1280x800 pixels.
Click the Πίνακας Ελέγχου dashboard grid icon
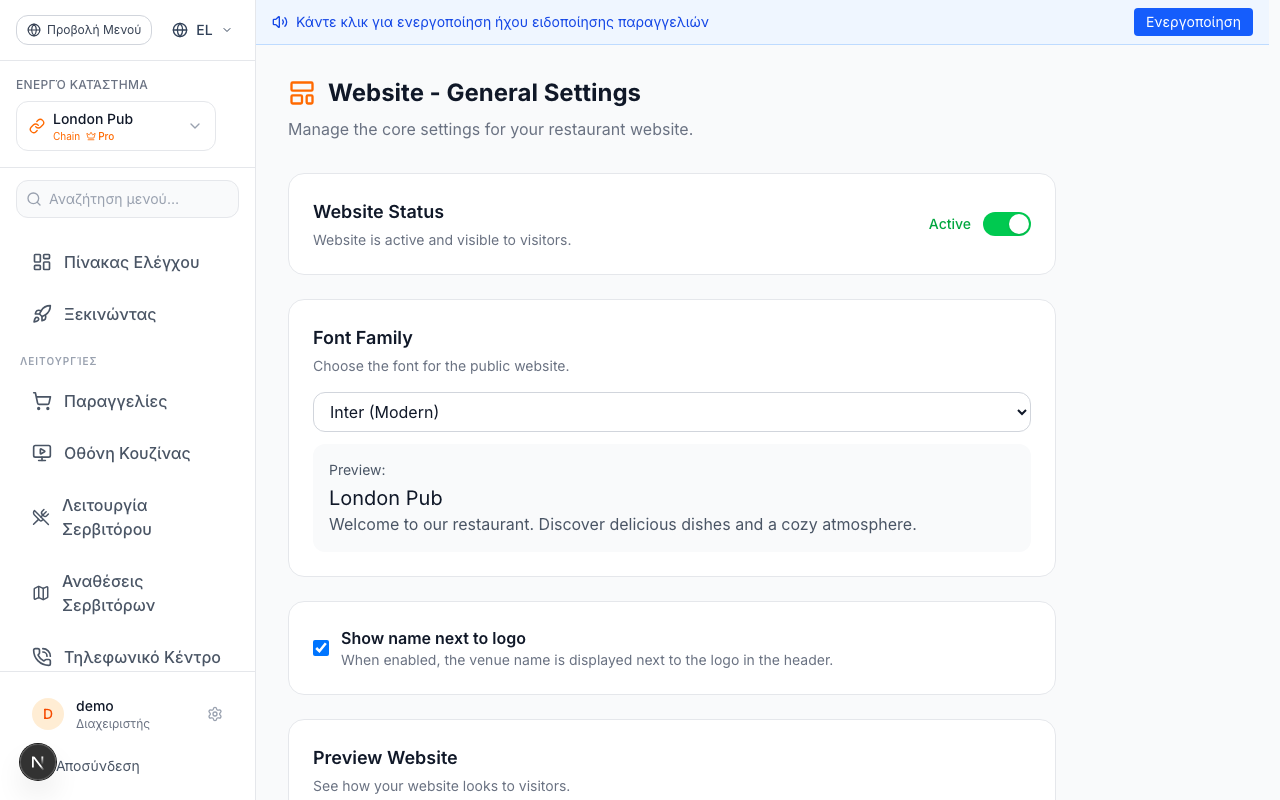(x=42, y=262)
